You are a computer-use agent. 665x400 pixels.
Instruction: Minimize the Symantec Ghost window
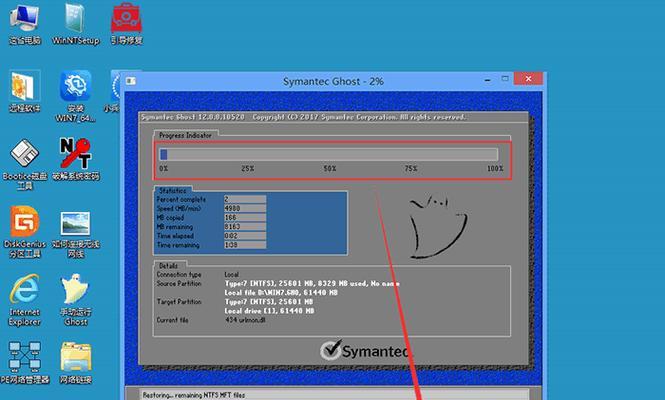pos(488,79)
